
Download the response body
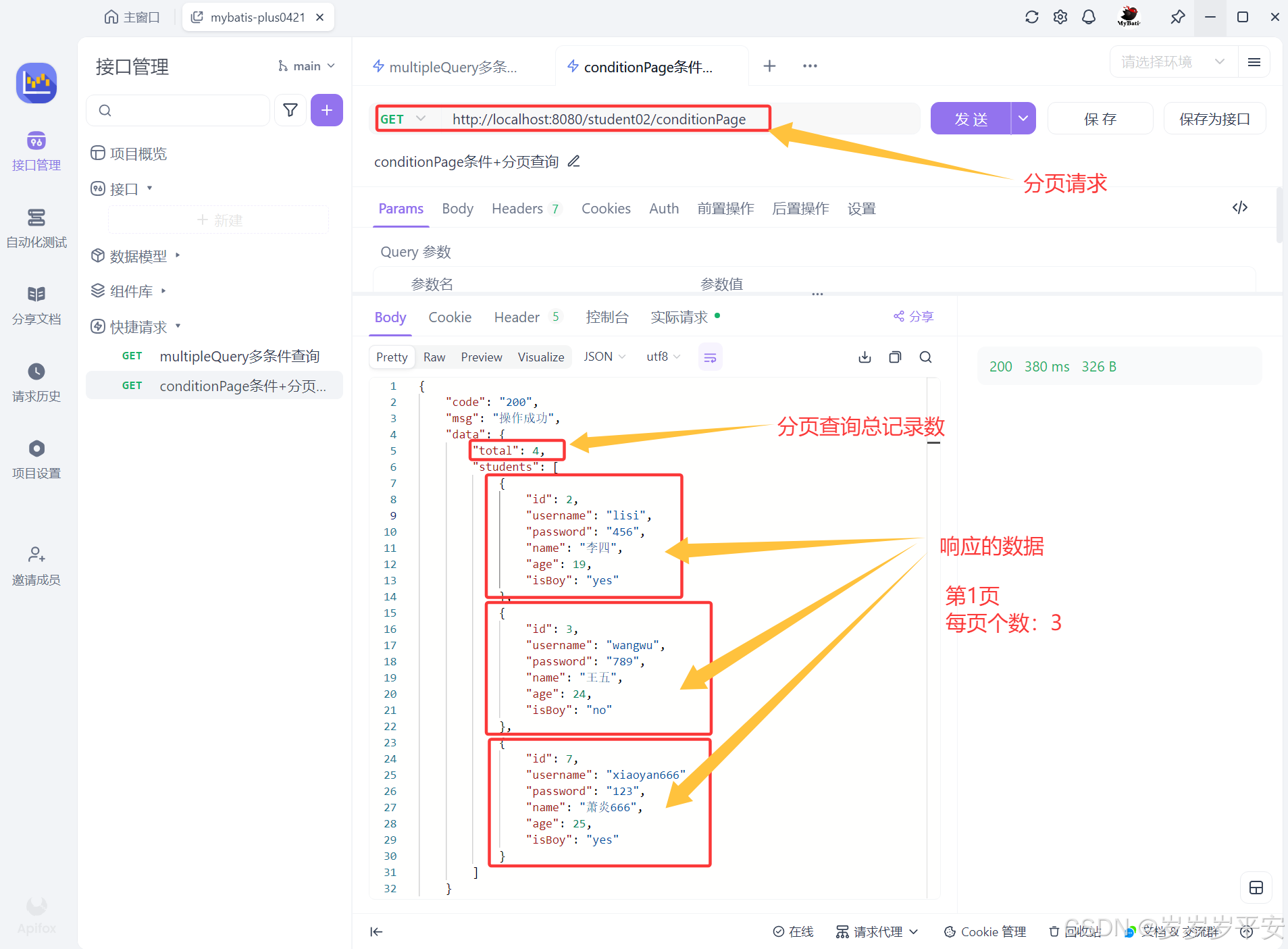(x=864, y=357)
